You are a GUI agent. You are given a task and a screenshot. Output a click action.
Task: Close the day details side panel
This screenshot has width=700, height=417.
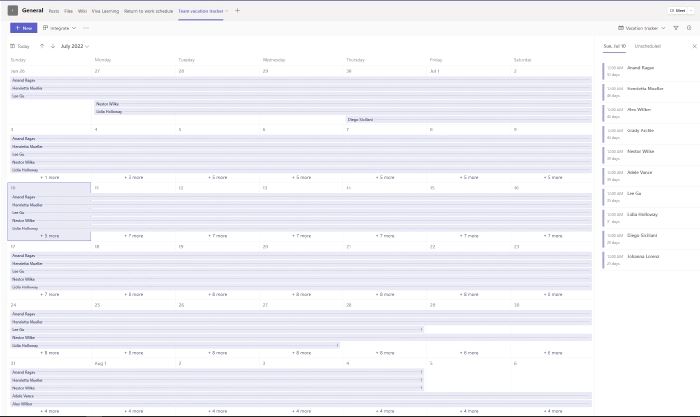(x=694, y=46)
